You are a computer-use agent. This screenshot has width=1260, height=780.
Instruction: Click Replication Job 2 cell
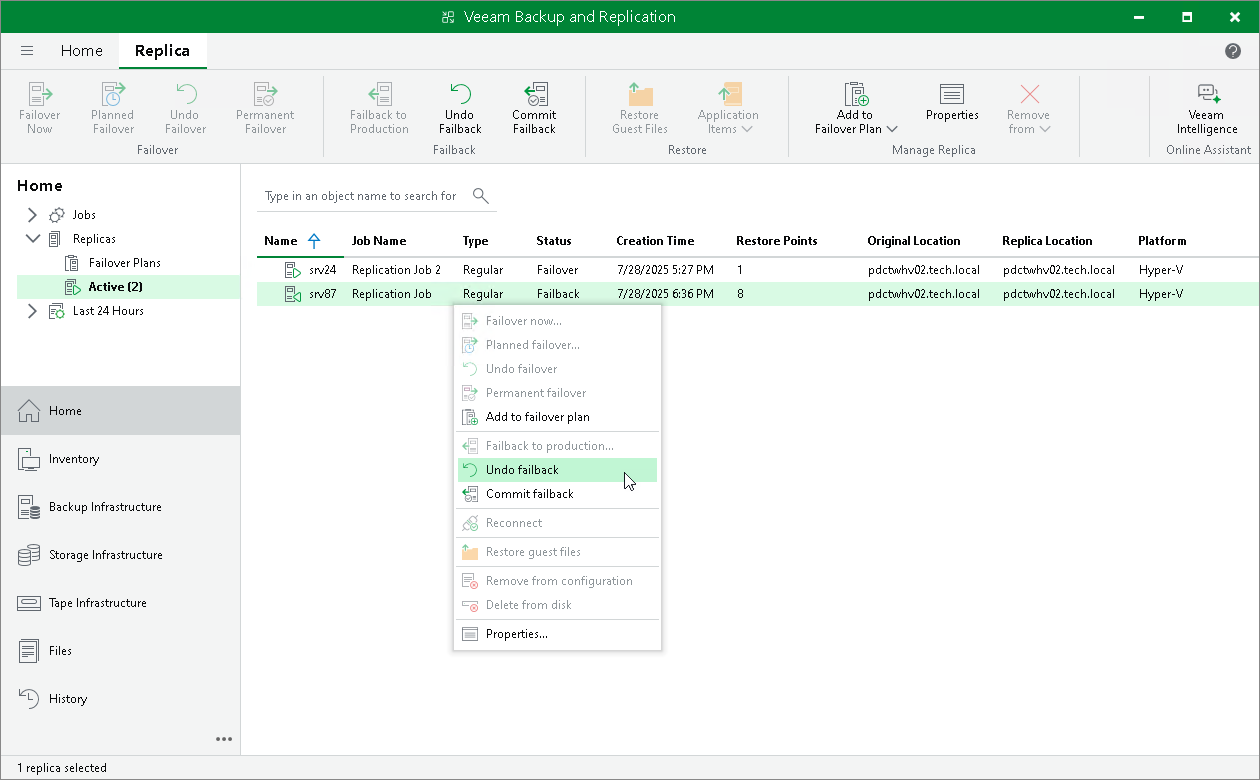tap(396, 270)
